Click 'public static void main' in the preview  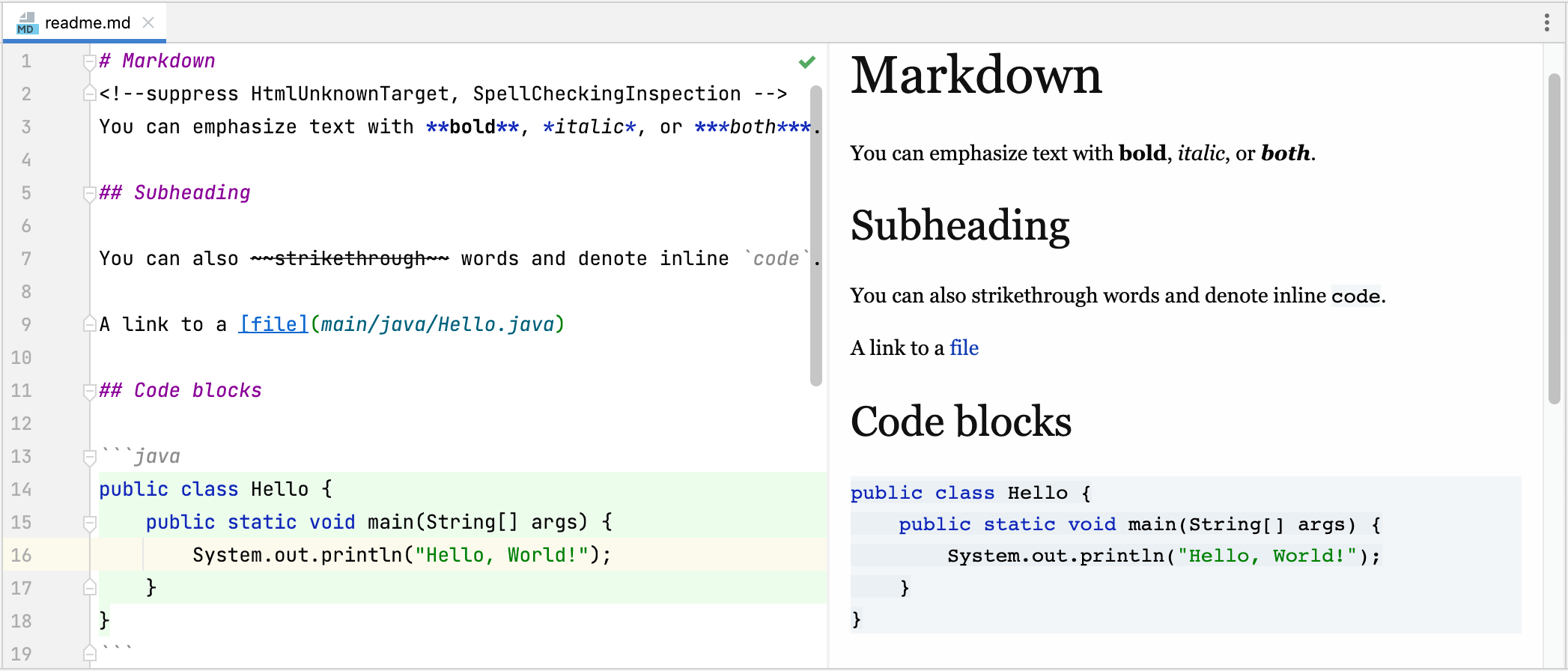pos(1037,524)
